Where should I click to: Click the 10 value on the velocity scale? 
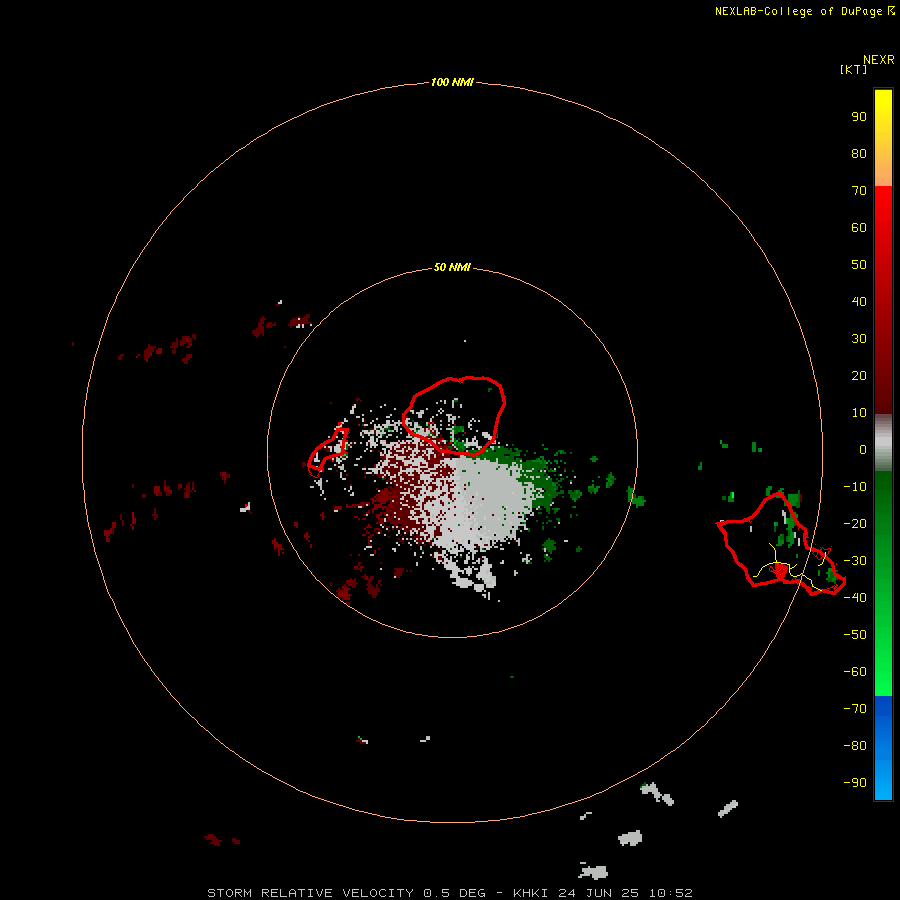pos(859,413)
